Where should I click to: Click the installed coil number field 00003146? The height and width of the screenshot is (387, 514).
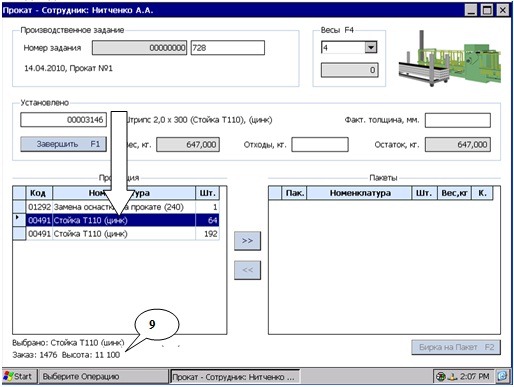click(x=63, y=120)
